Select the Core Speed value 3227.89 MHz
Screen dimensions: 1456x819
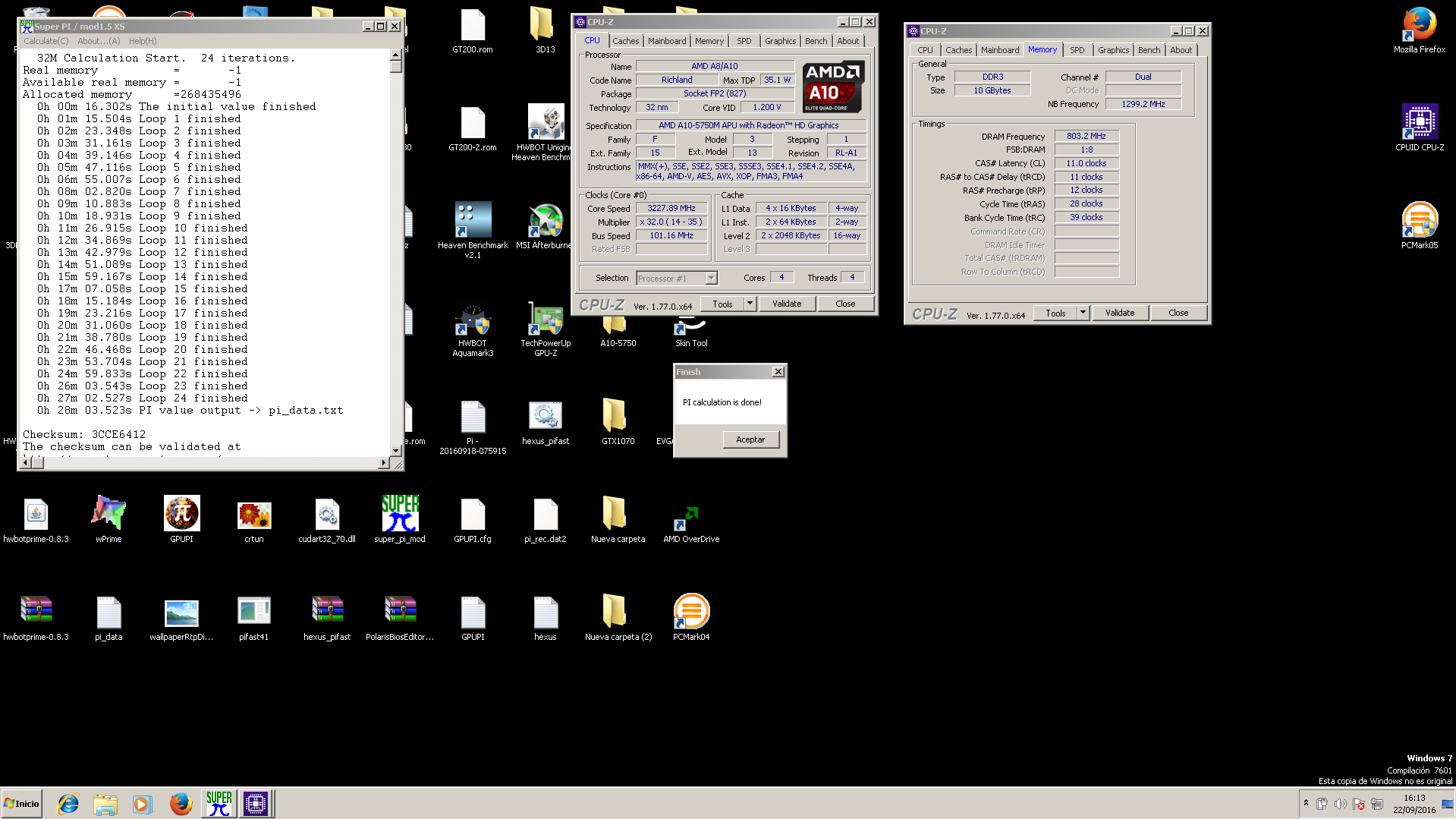click(x=671, y=208)
